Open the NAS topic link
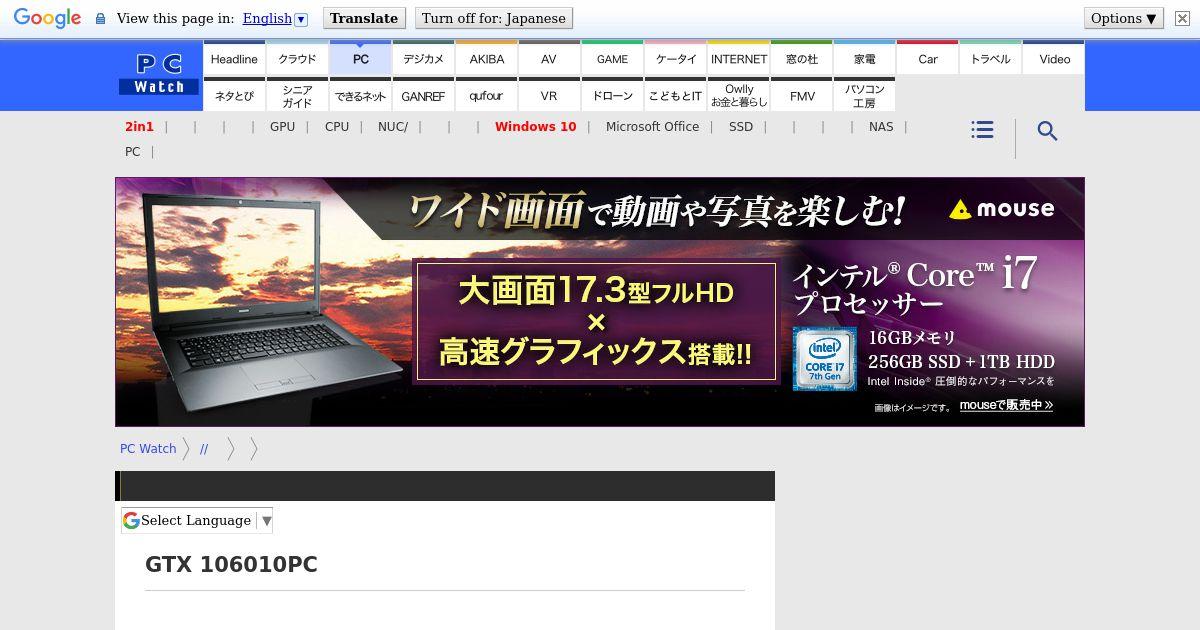1200x630 pixels. point(881,127)
